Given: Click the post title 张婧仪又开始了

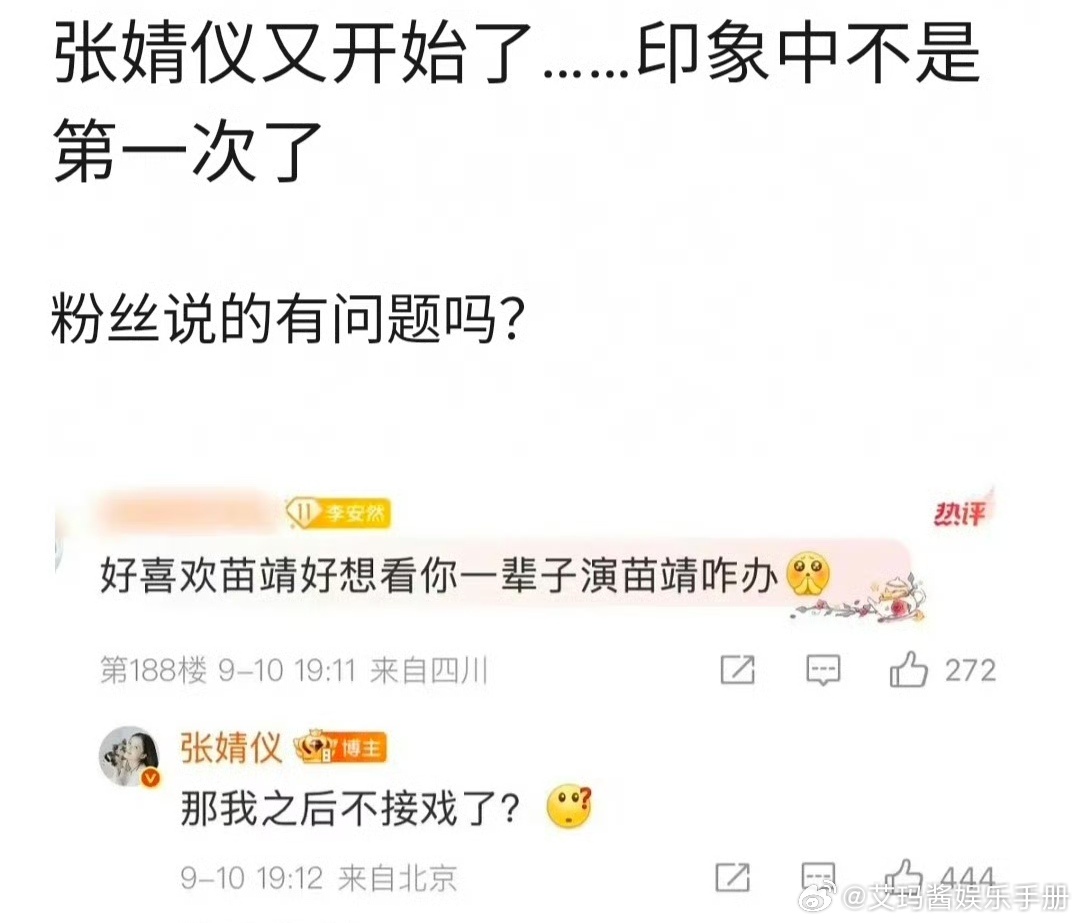Looking at the screenshot, I should click(292, 53).
